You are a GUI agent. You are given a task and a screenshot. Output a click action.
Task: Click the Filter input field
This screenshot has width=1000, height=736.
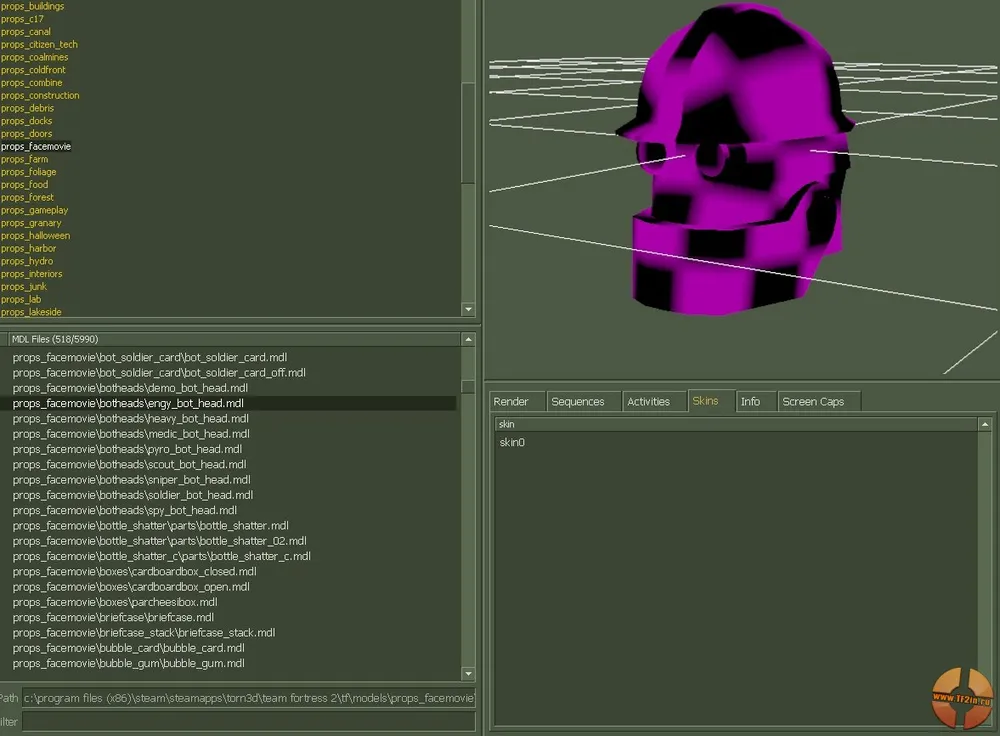[x=248, y=721]
